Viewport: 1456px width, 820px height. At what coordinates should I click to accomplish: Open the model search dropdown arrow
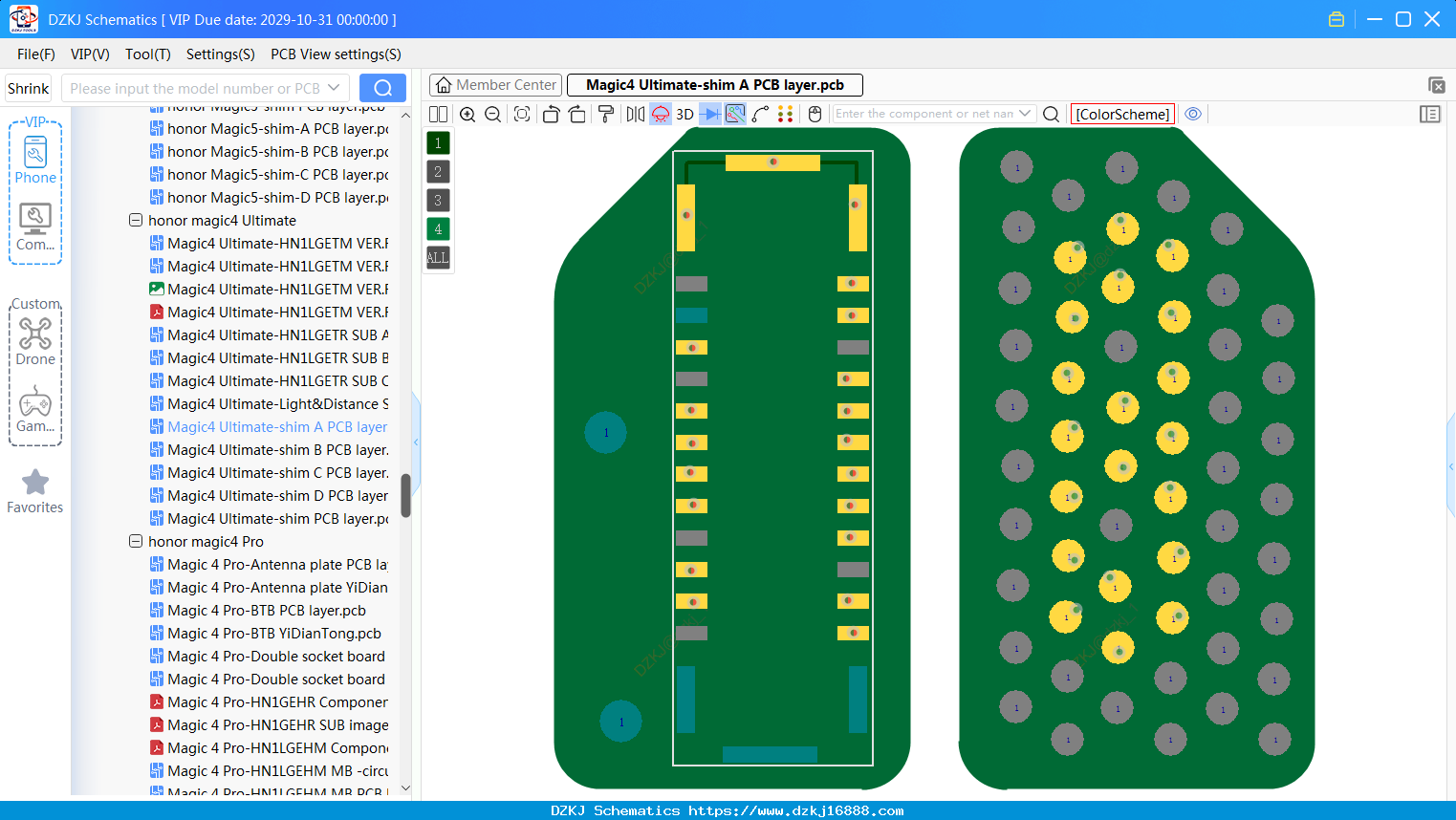pyautogui.click(x=334, y=88)
